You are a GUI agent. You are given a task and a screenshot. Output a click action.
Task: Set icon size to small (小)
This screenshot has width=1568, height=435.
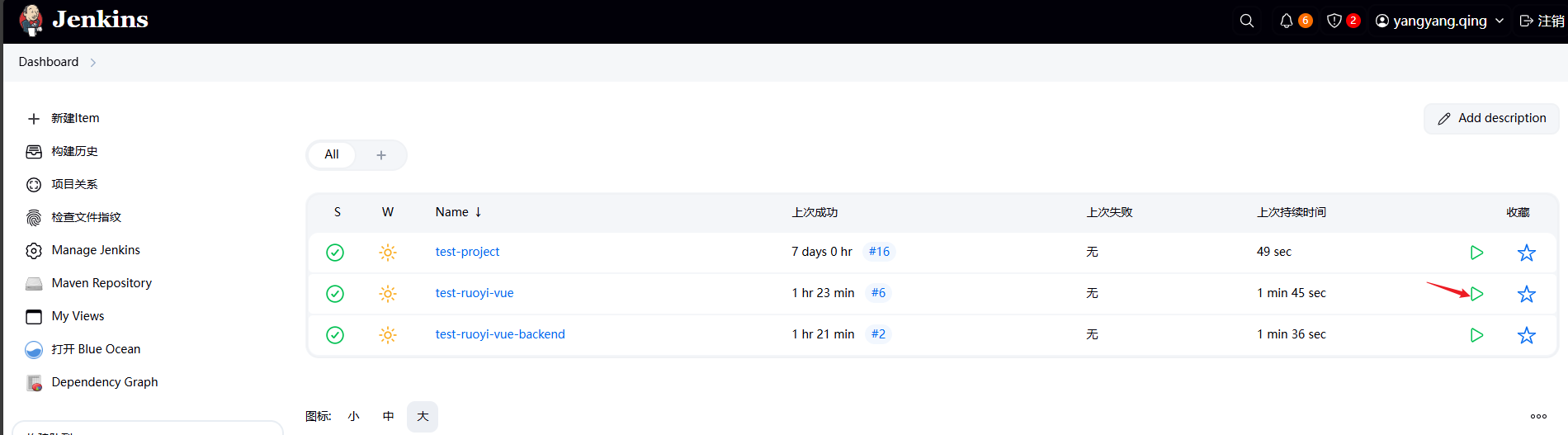tap(354, 416)
